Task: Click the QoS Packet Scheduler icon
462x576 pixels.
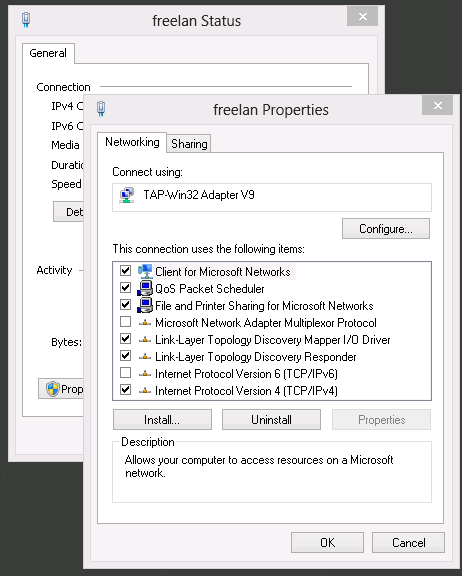Action: (x=145, y=288)
